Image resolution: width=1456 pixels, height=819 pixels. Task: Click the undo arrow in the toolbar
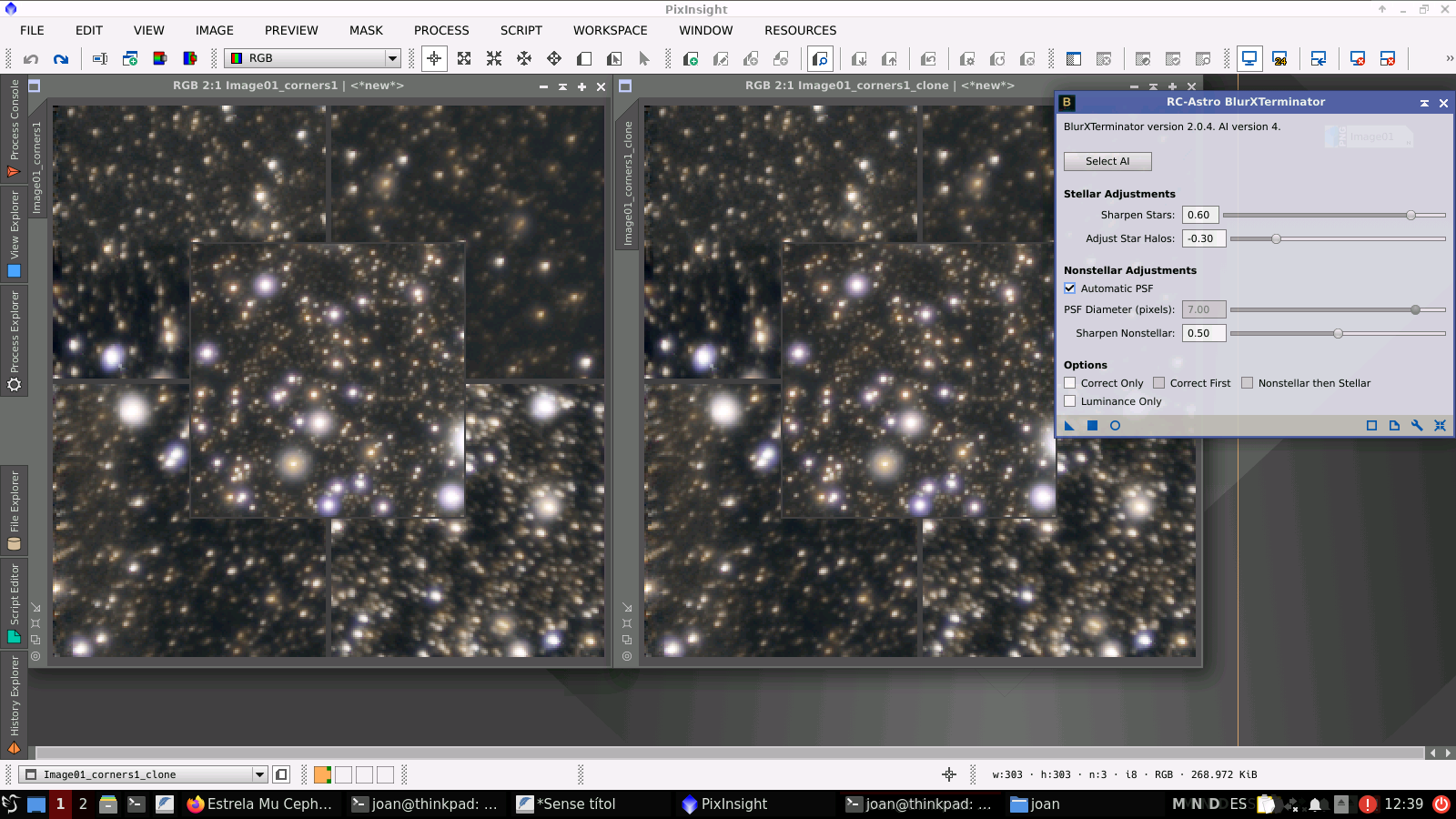click(x=31, y=59)
